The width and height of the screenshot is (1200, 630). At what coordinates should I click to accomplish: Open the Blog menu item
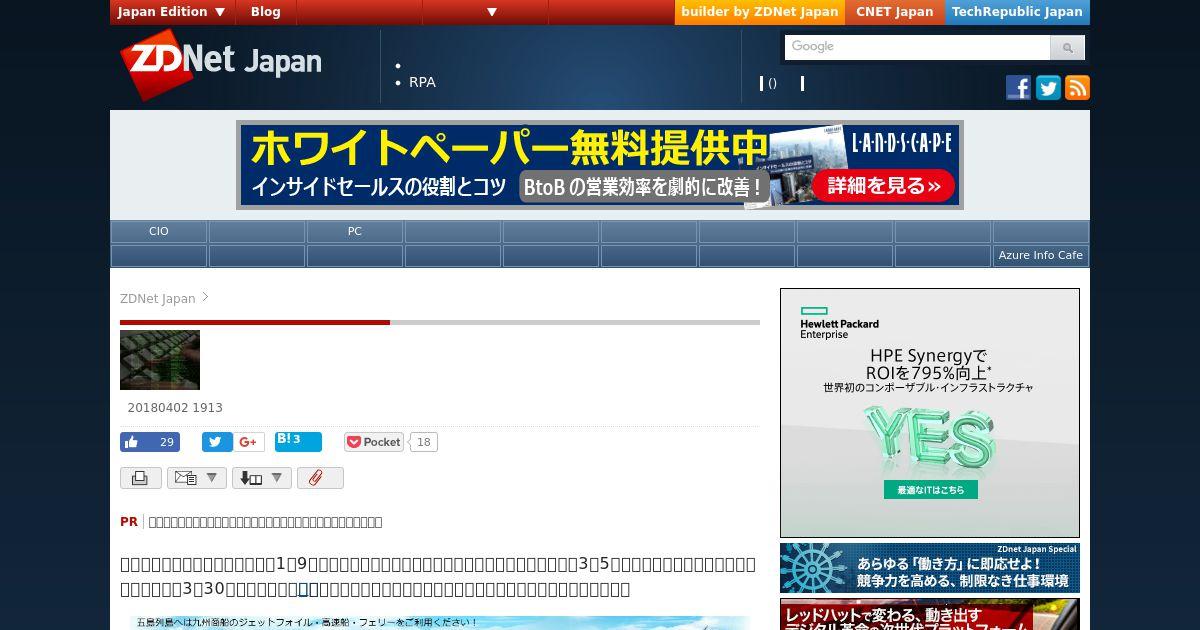[x=266, y=12]
